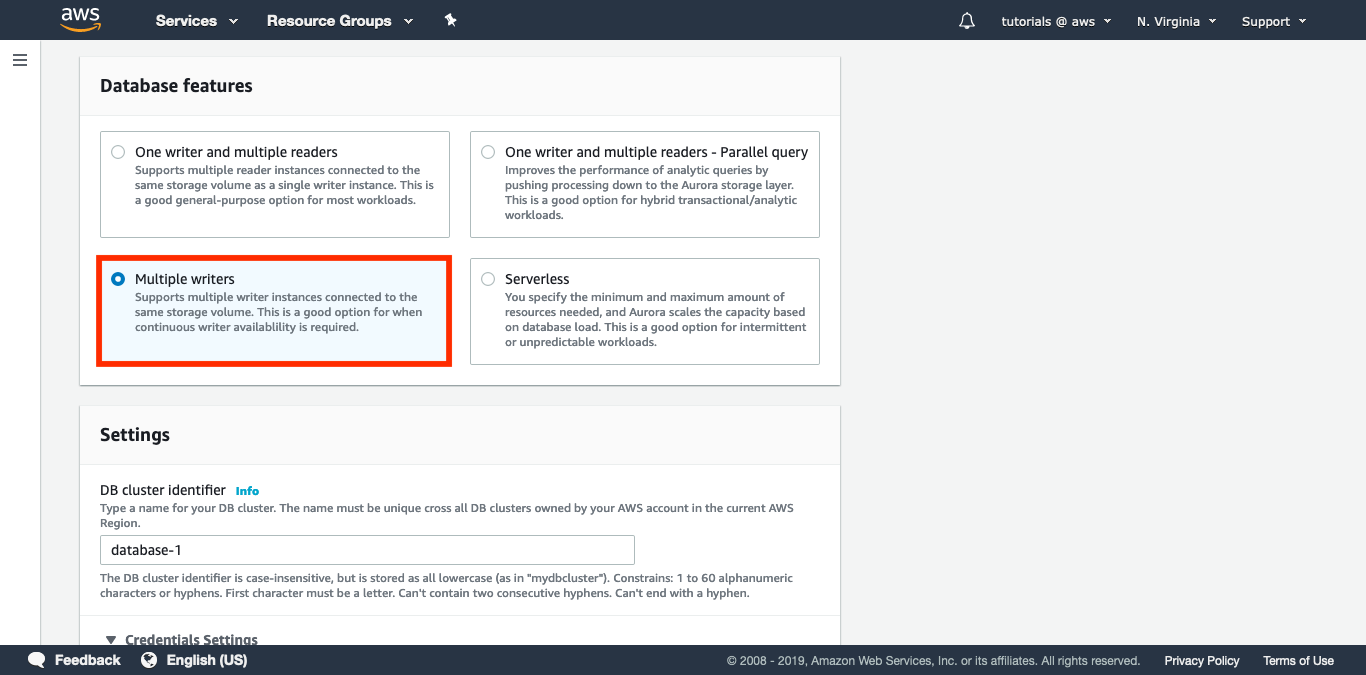Open the sidebar hamburger menu
The width and height of the screenshot is (1366, 675).
19,60
